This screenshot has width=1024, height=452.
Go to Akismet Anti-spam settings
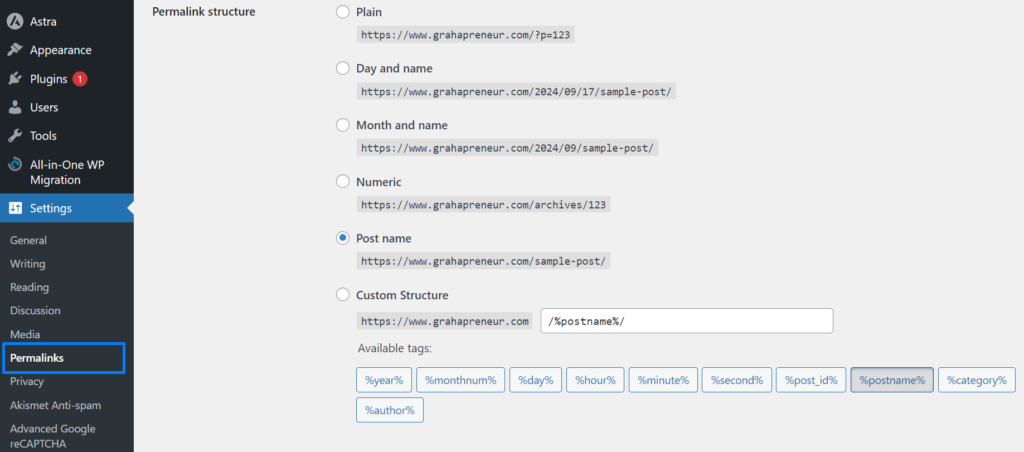tap(56, 405)
